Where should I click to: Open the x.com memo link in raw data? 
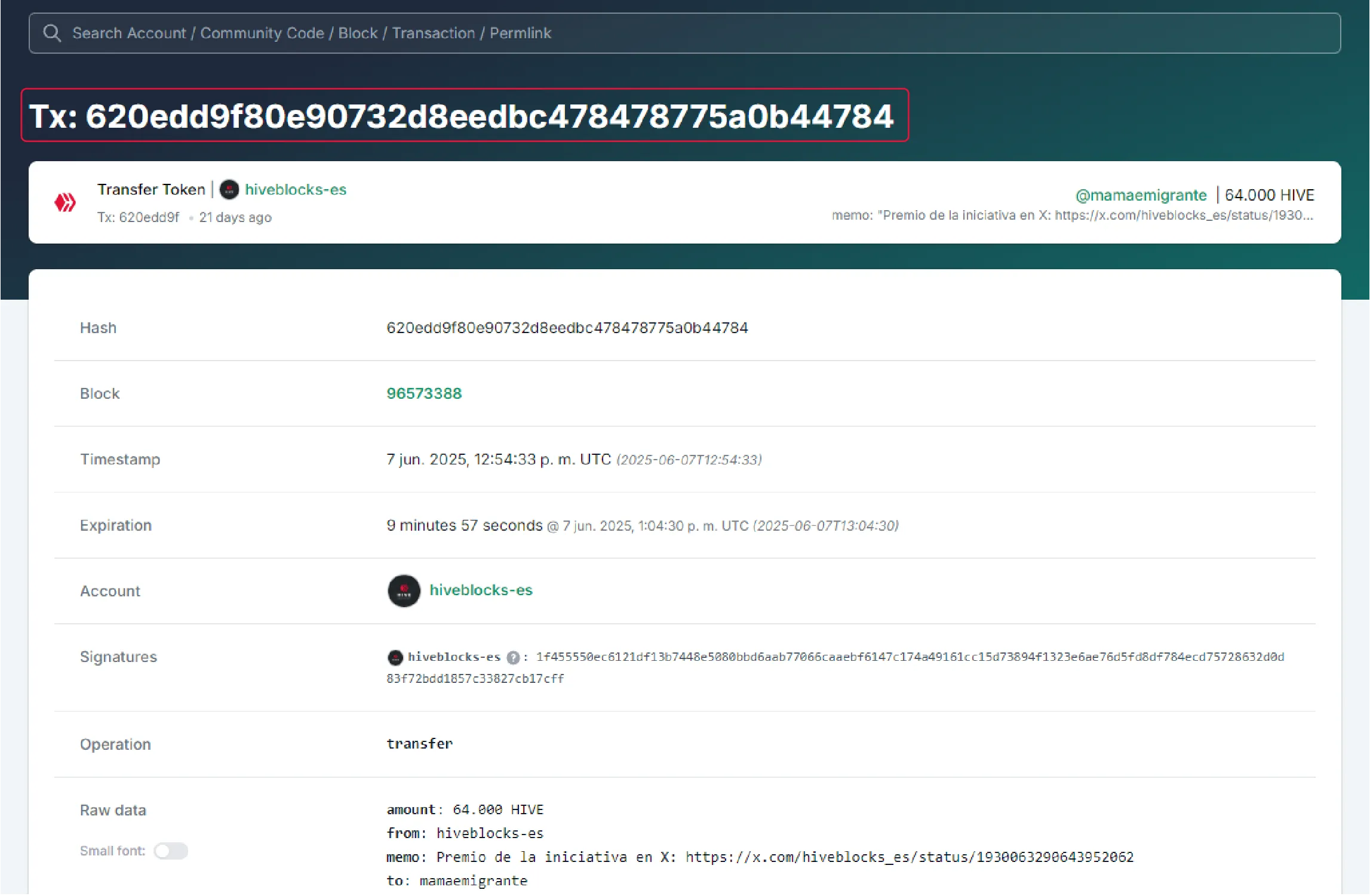(908, 857)
